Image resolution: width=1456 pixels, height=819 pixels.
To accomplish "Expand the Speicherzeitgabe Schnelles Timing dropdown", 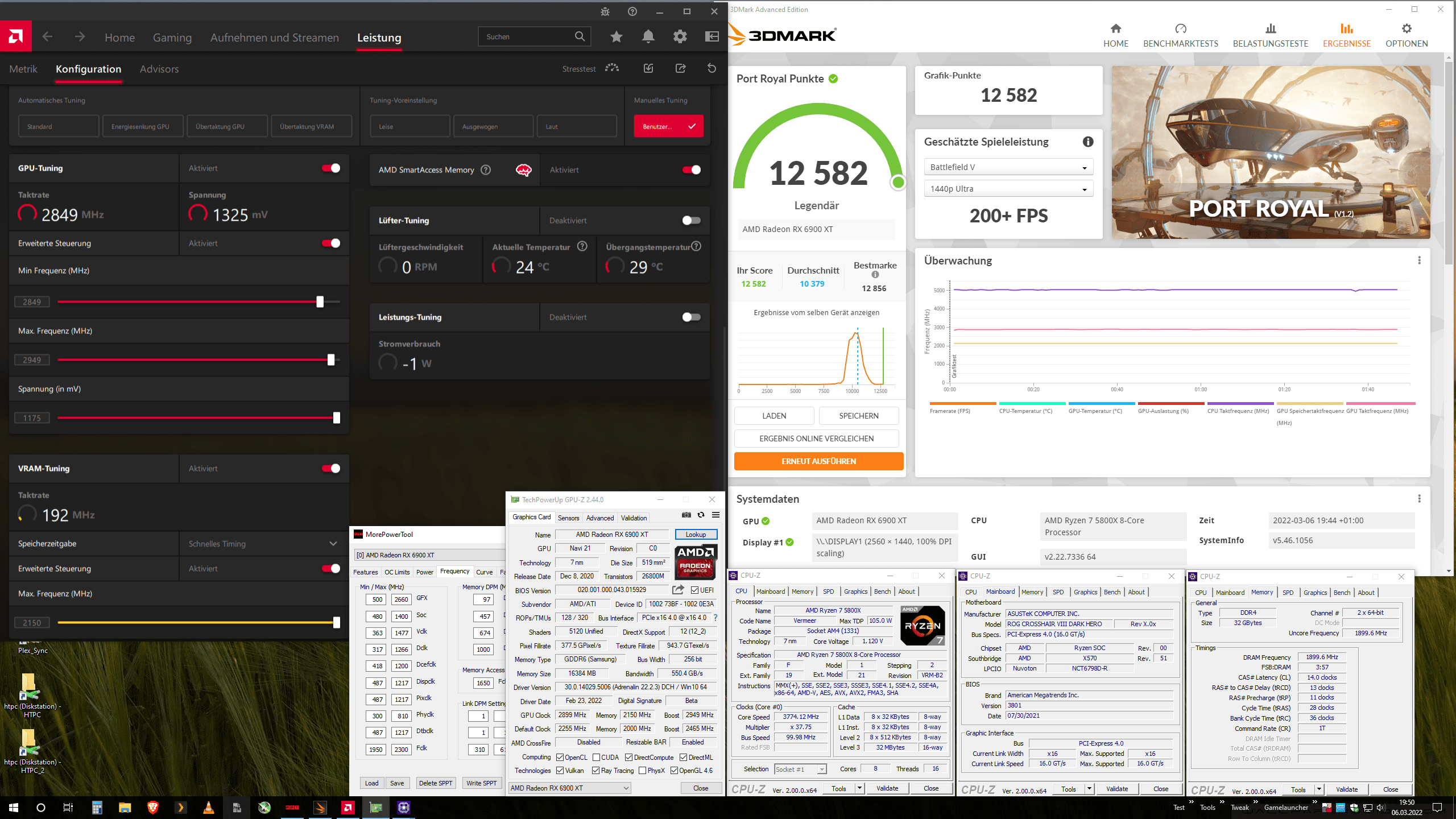I will point(264,543).
